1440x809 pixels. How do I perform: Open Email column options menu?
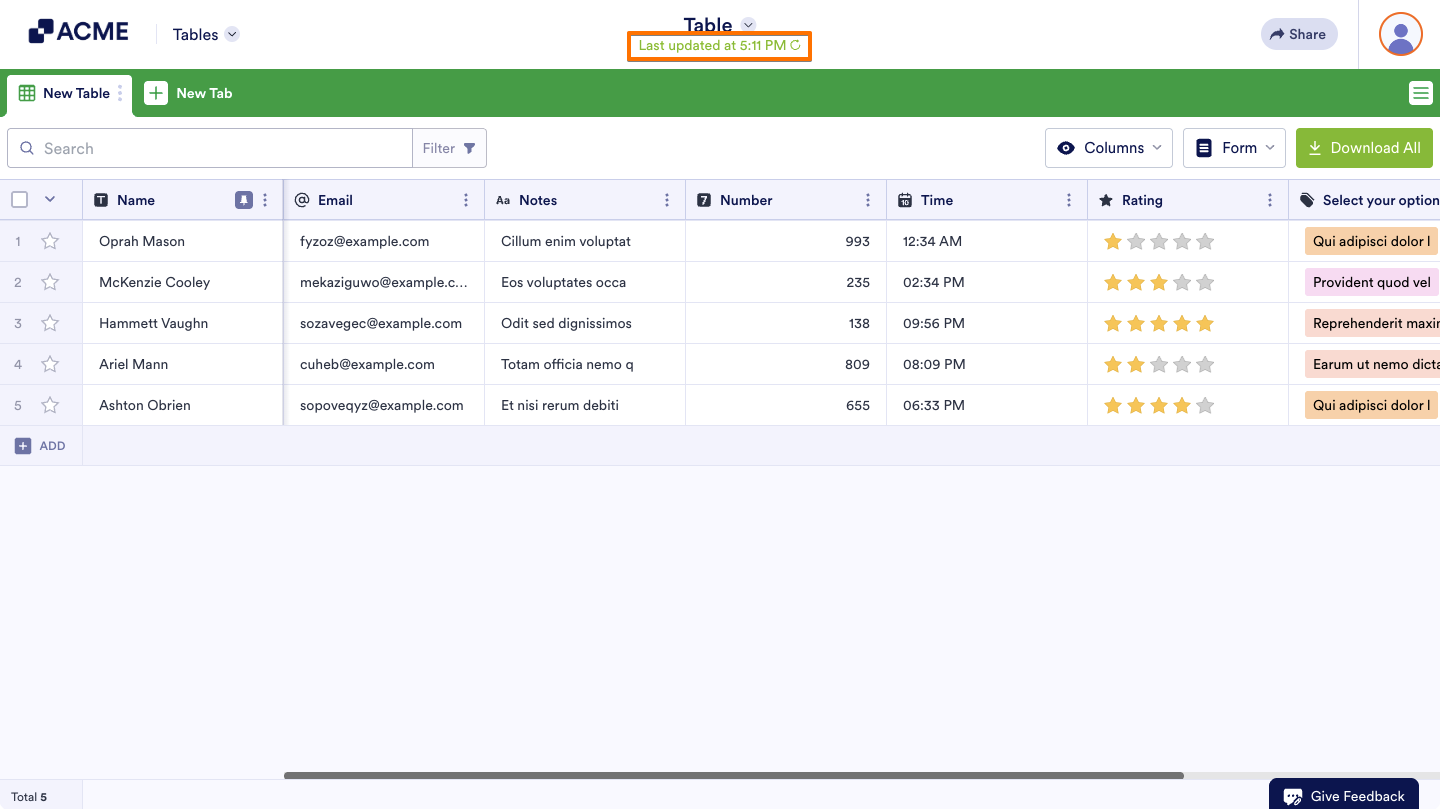(x=466, y=200)
